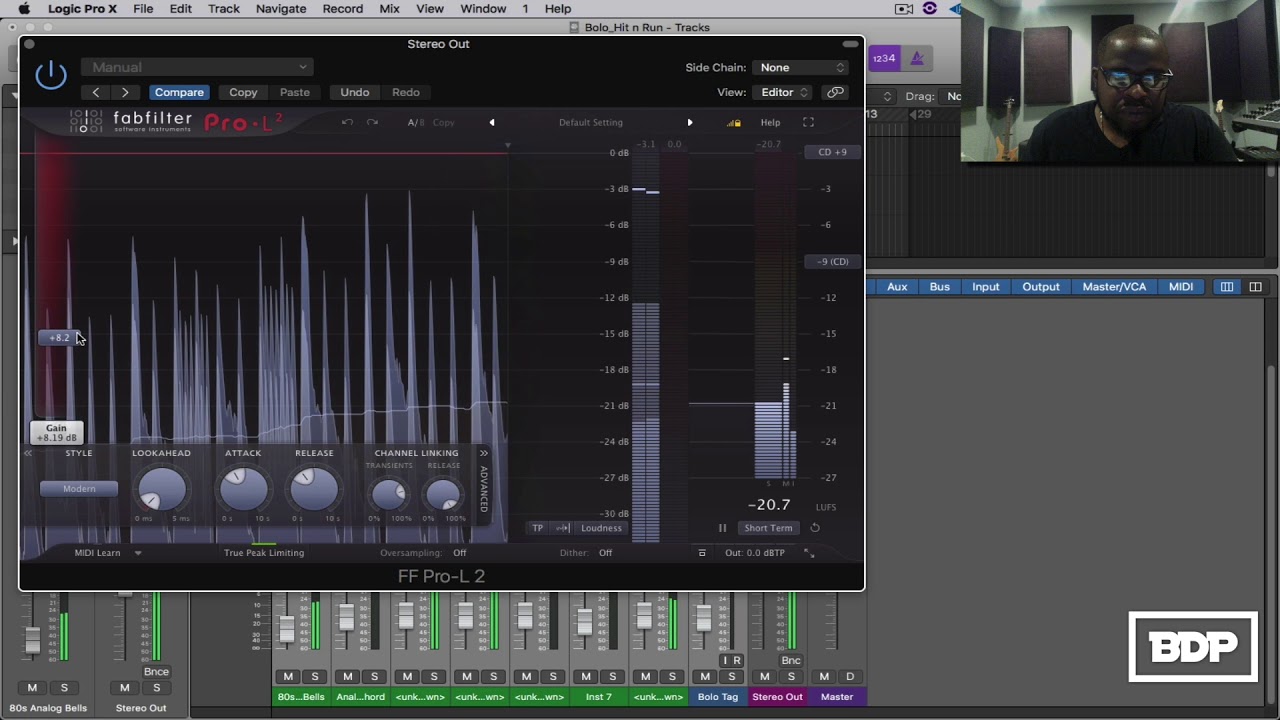Click the Paste button
The height and width of the screenshot is (720, 1280).
tap(294, 92)
